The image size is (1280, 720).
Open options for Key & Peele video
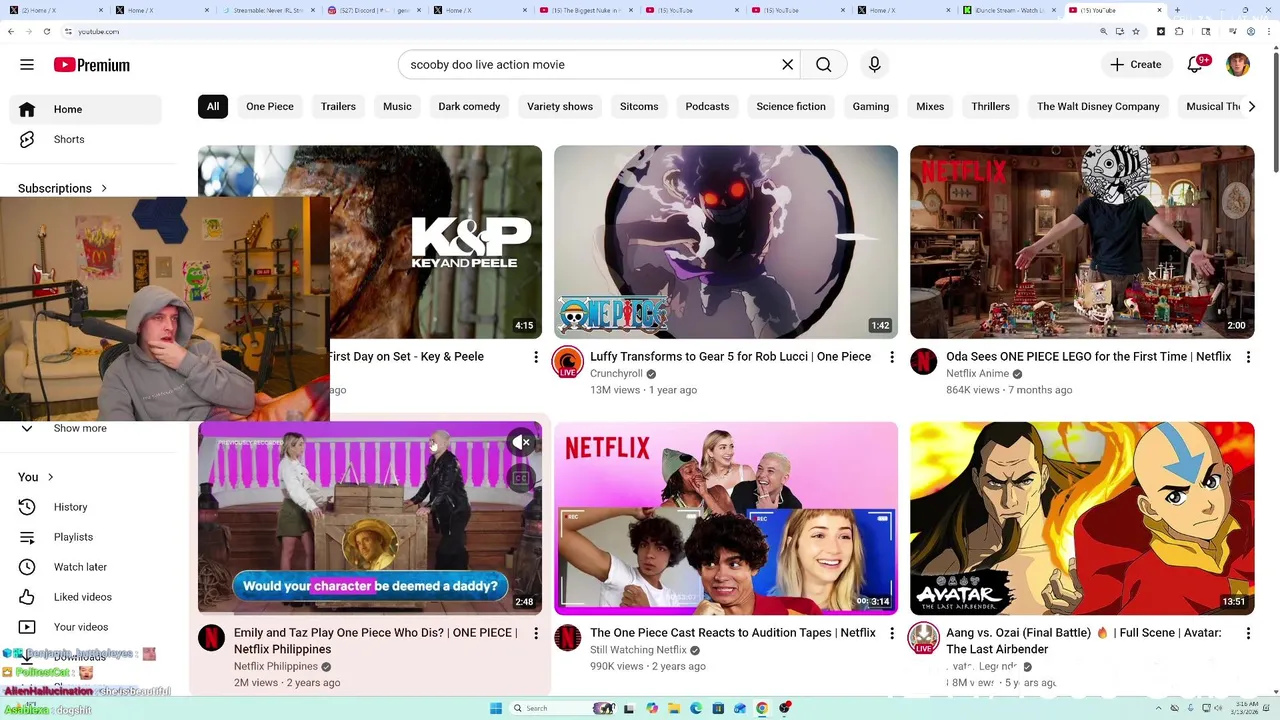pyautogui.click(x=536, y=357)
